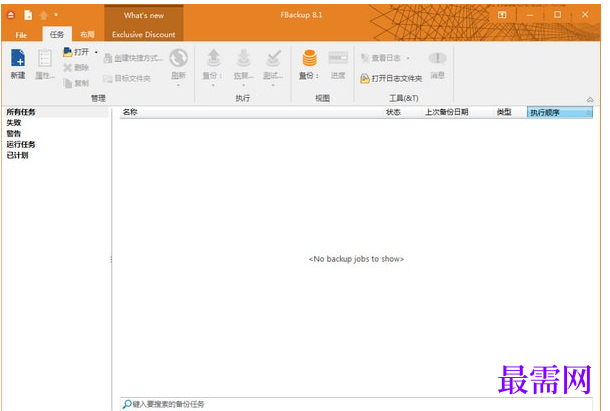Click the 复制 copy icon
610x411 pixels.
pos(76,83)
